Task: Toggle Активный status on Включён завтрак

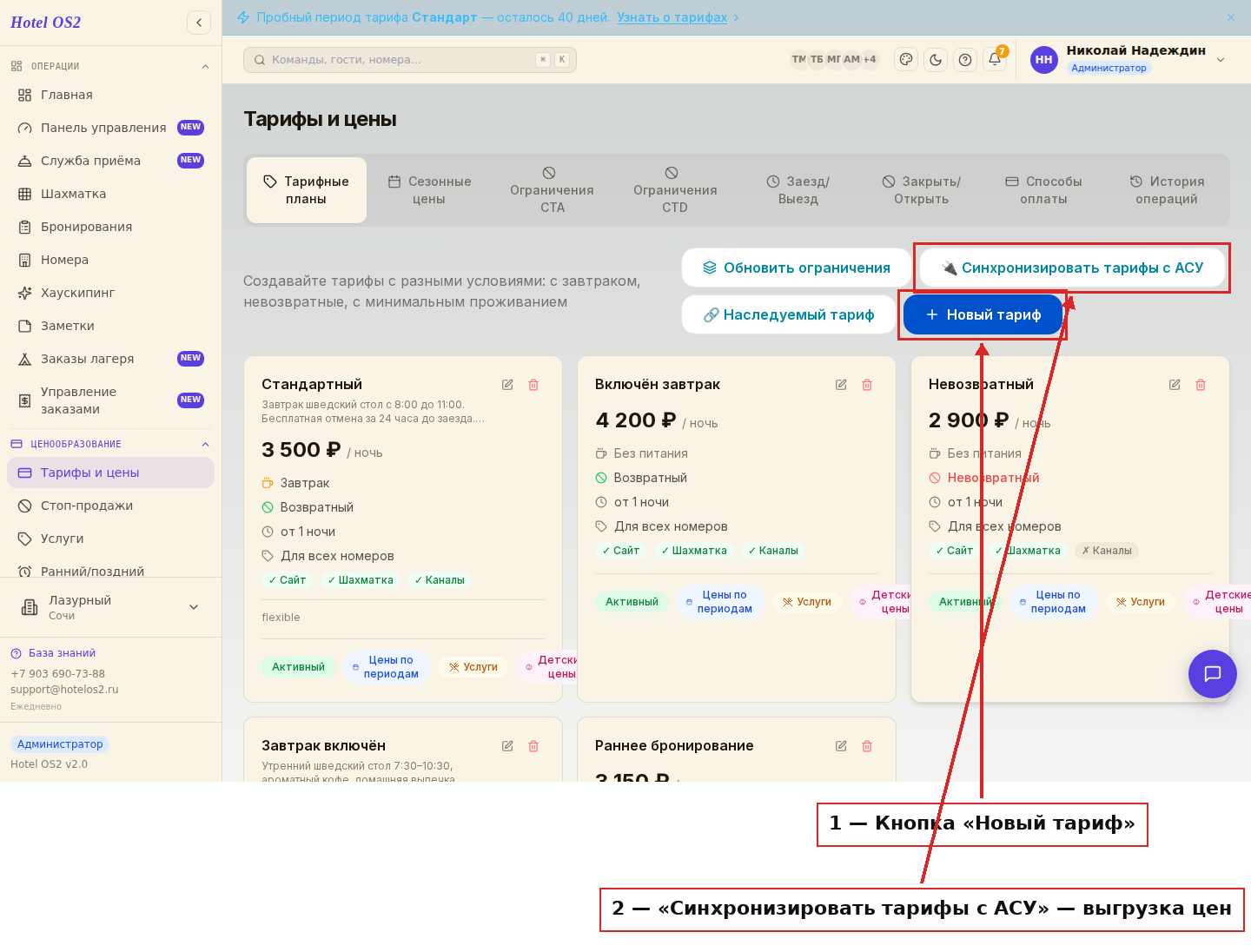Action: (632, 602)
